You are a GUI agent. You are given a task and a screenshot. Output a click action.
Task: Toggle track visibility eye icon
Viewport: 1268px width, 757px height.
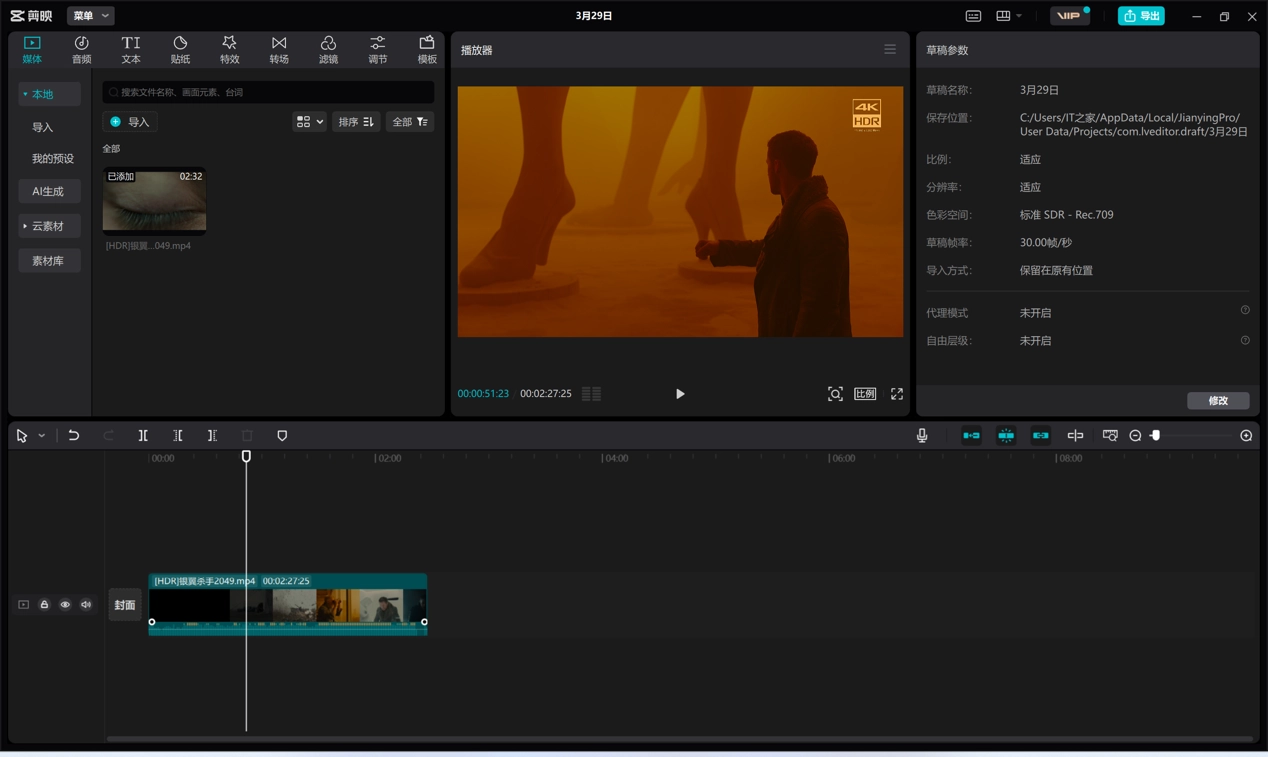pyautogui.click(x=65, y=605)
